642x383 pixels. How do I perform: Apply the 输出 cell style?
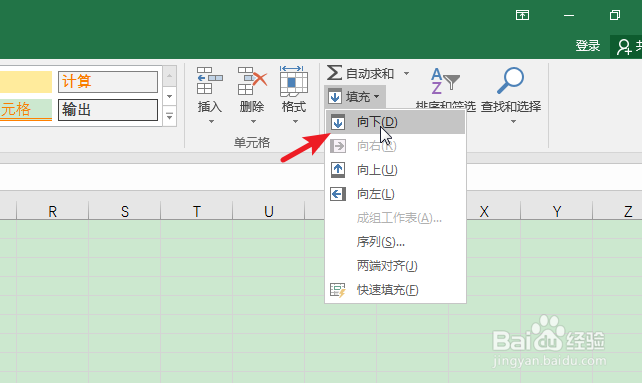[108, 110]
